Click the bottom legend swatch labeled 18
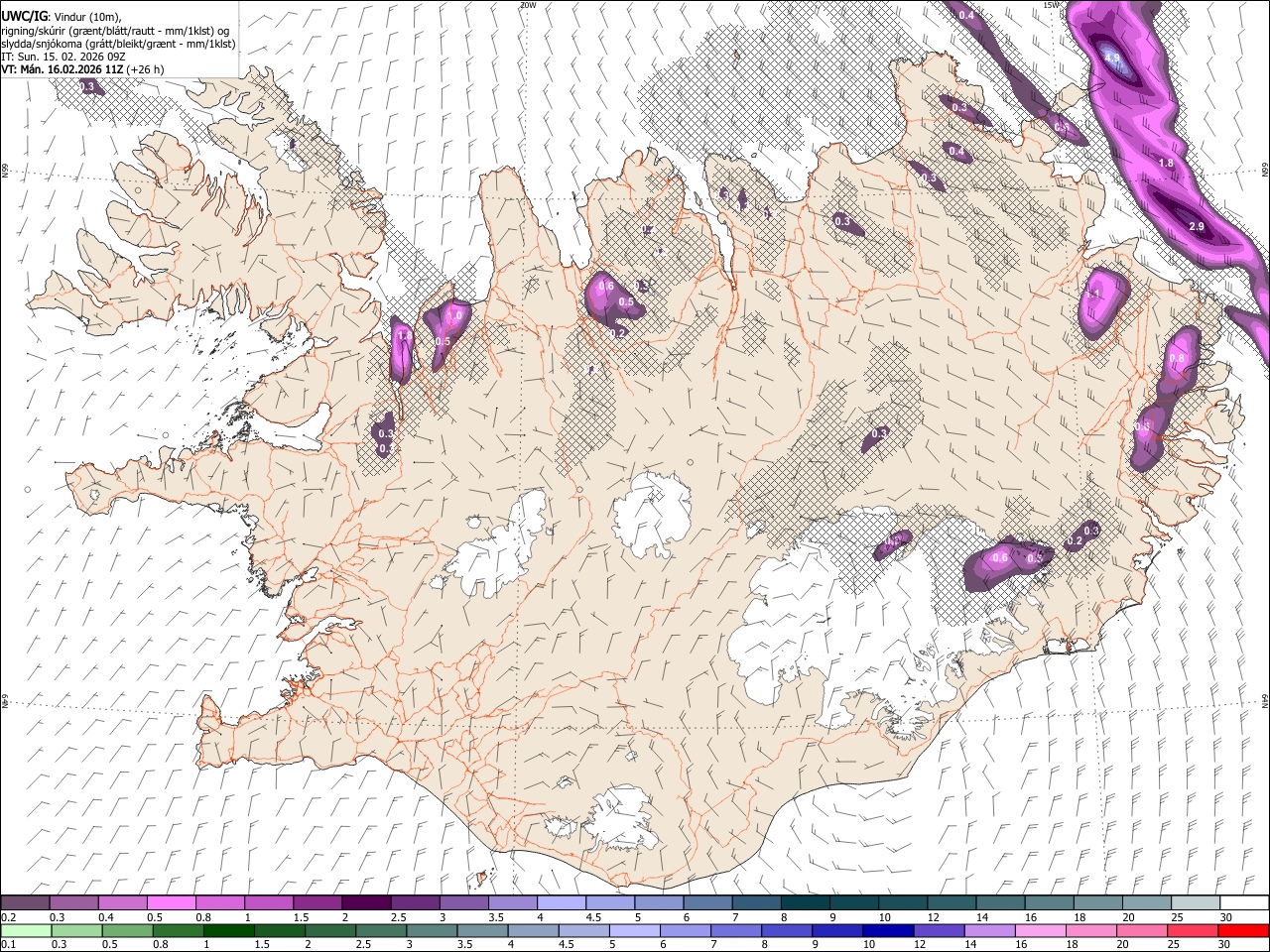The width and height of the screenshot is (1270, 952). (1092, 930)
